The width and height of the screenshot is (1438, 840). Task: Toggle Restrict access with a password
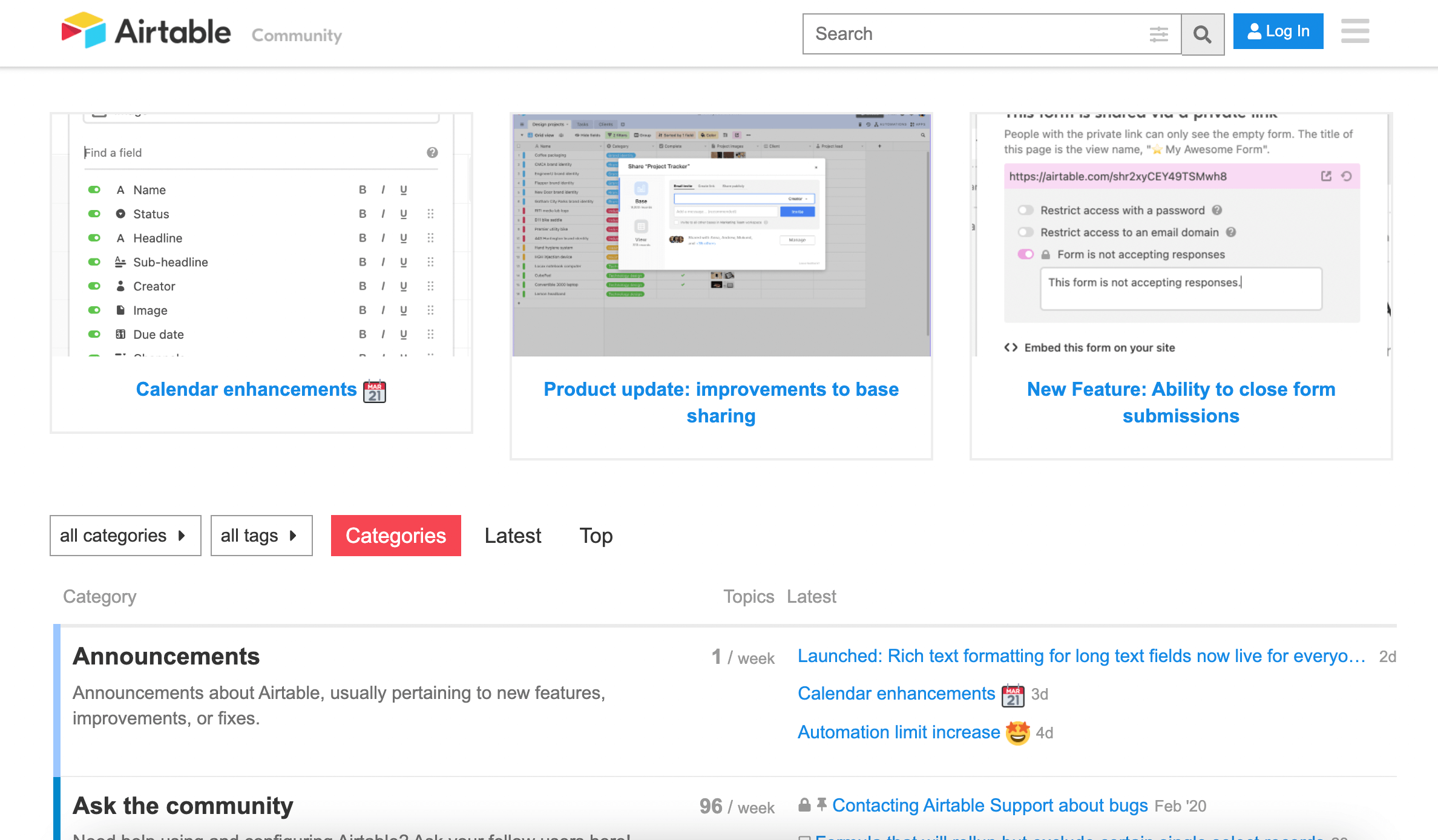click(1025, 210)
